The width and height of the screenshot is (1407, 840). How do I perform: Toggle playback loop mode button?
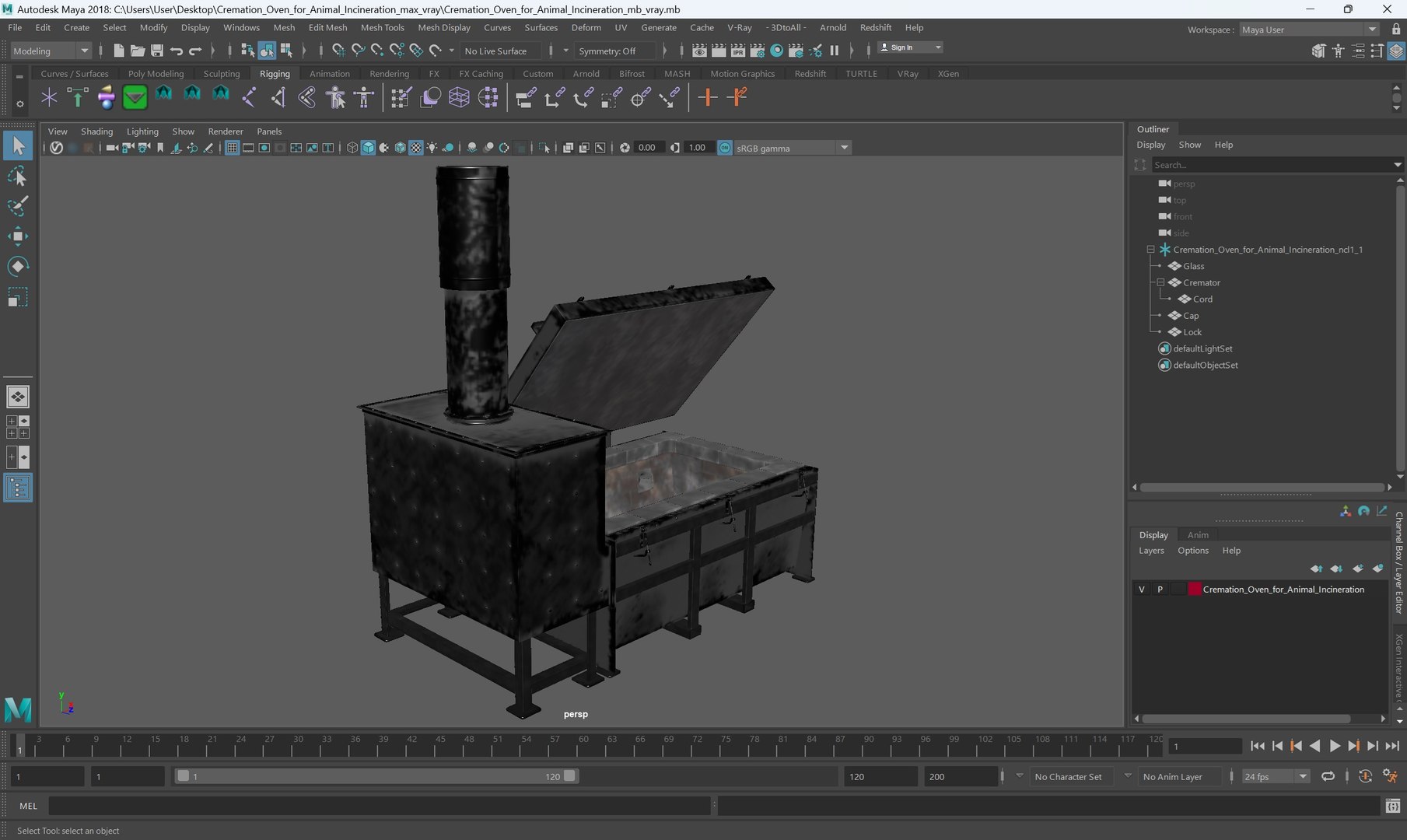point(1328,776)
